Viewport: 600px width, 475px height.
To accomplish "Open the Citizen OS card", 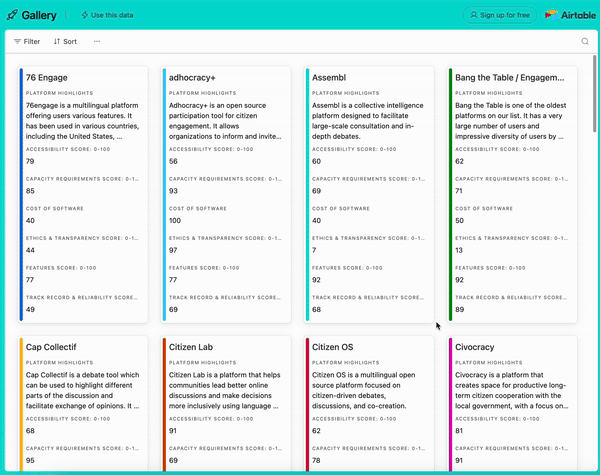I will point(369,404).
